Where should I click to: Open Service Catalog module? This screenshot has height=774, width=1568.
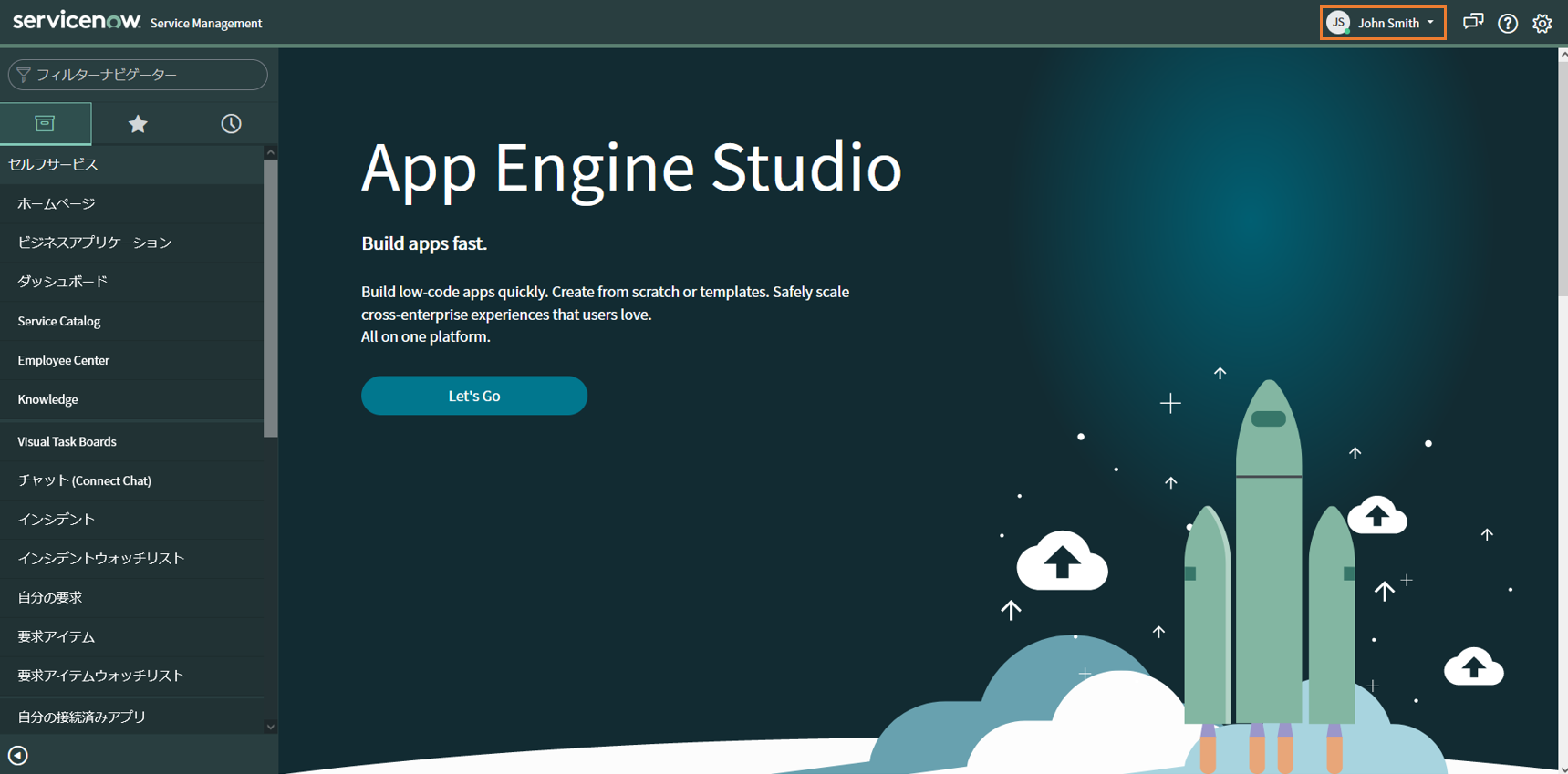click(132, 321)
